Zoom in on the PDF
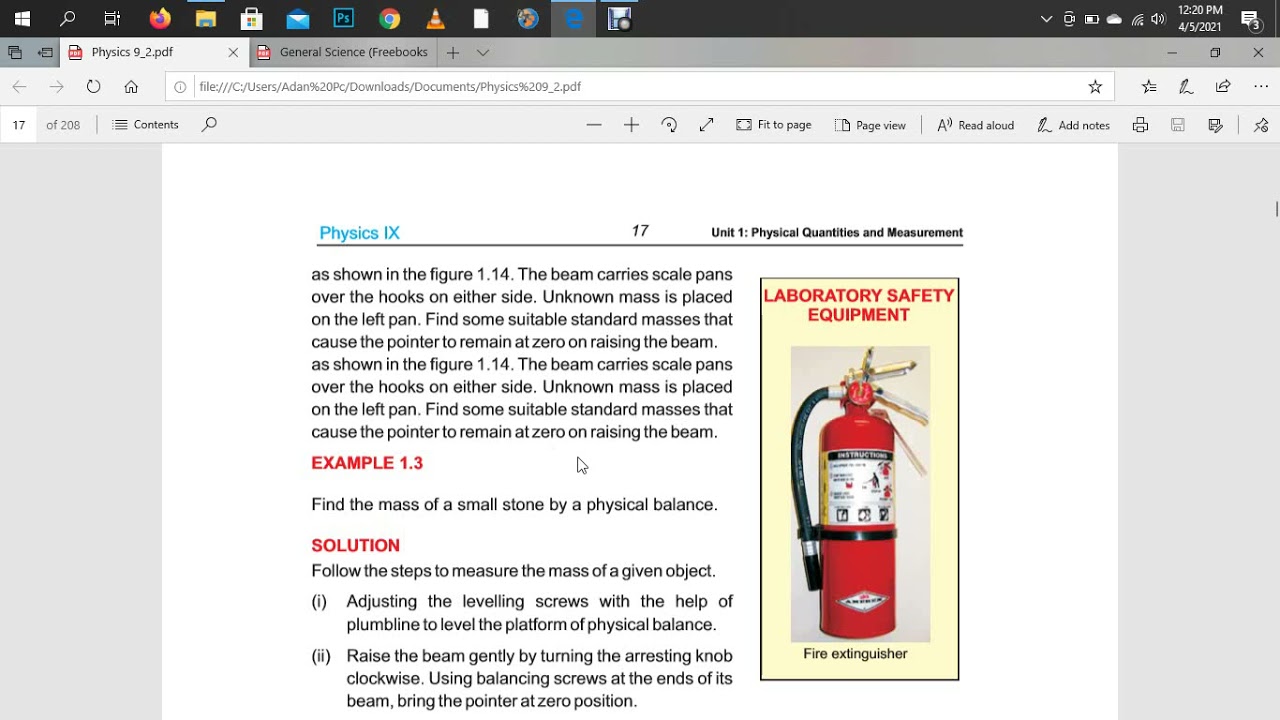The height and width of the screenshot is (720, 1280). 631,125
